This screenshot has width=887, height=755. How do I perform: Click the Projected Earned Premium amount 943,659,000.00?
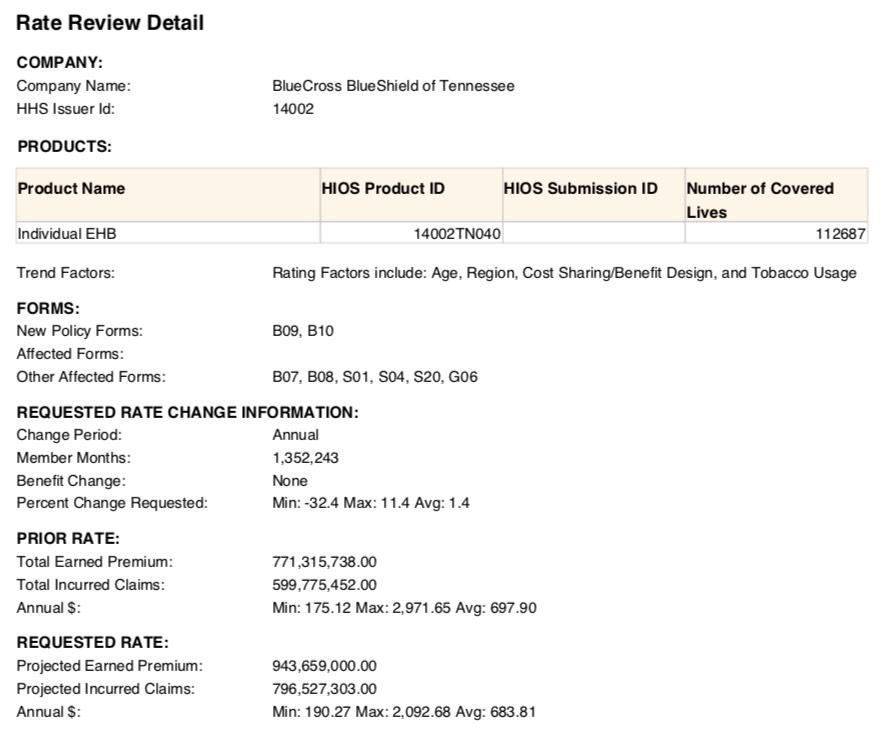pos(325,666)
